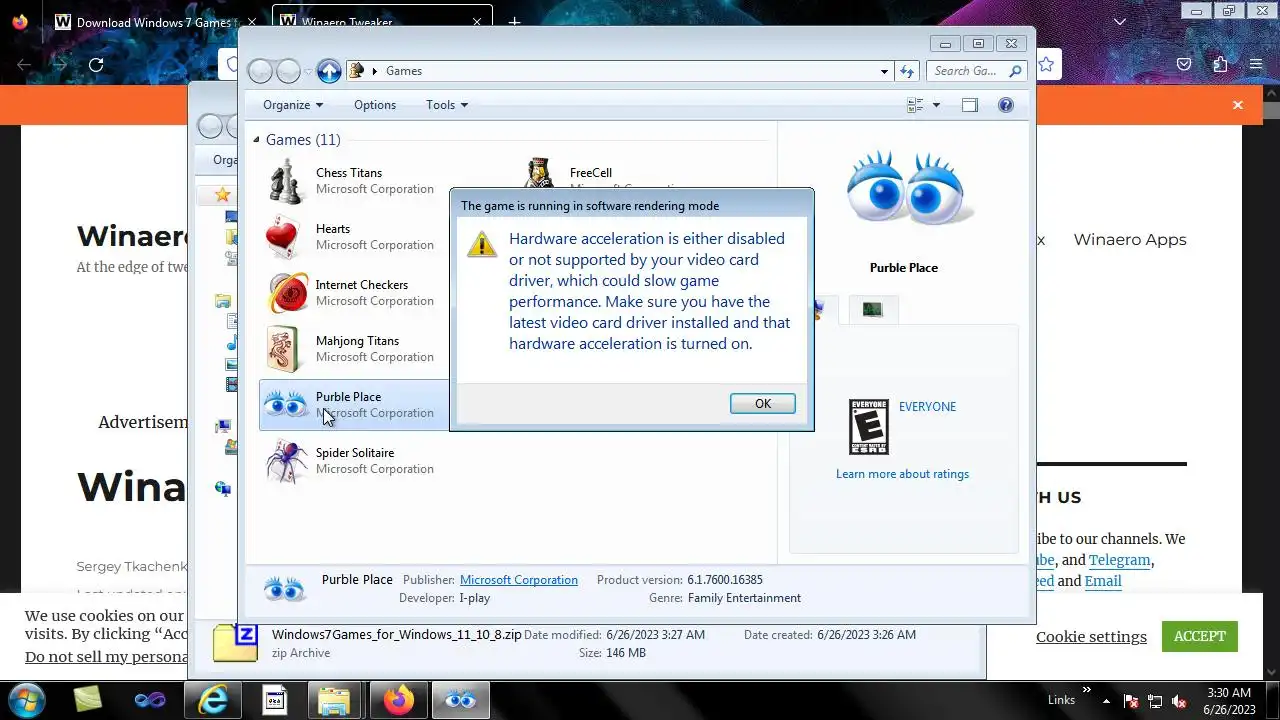The height and width of the screenshot is (720, 1280).
Task: Click the Chess Titans game icon
Action: [x=286, y=181]
